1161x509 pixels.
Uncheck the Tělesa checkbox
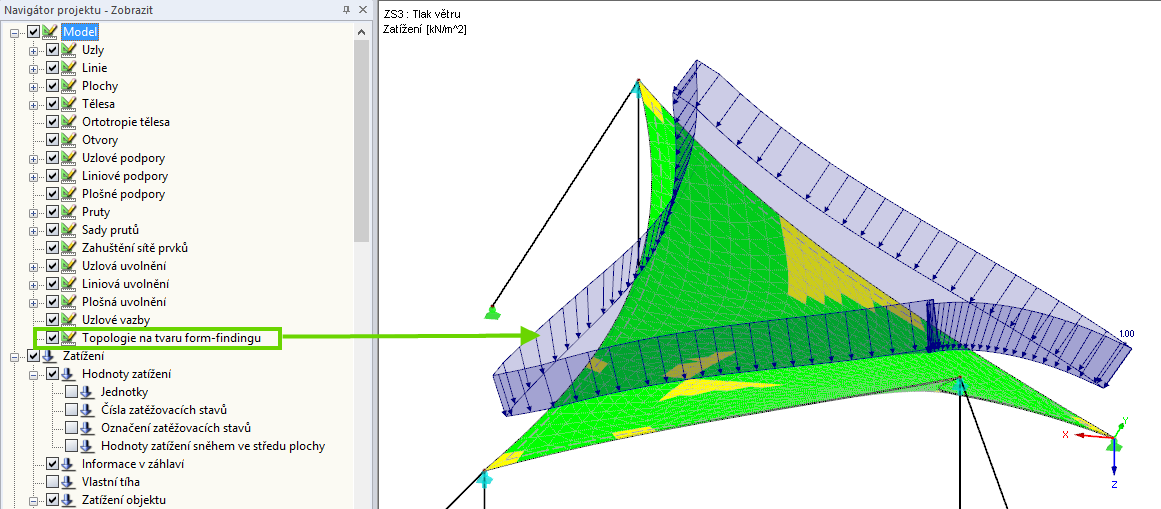pyautogui.click(x=53, y=104)
